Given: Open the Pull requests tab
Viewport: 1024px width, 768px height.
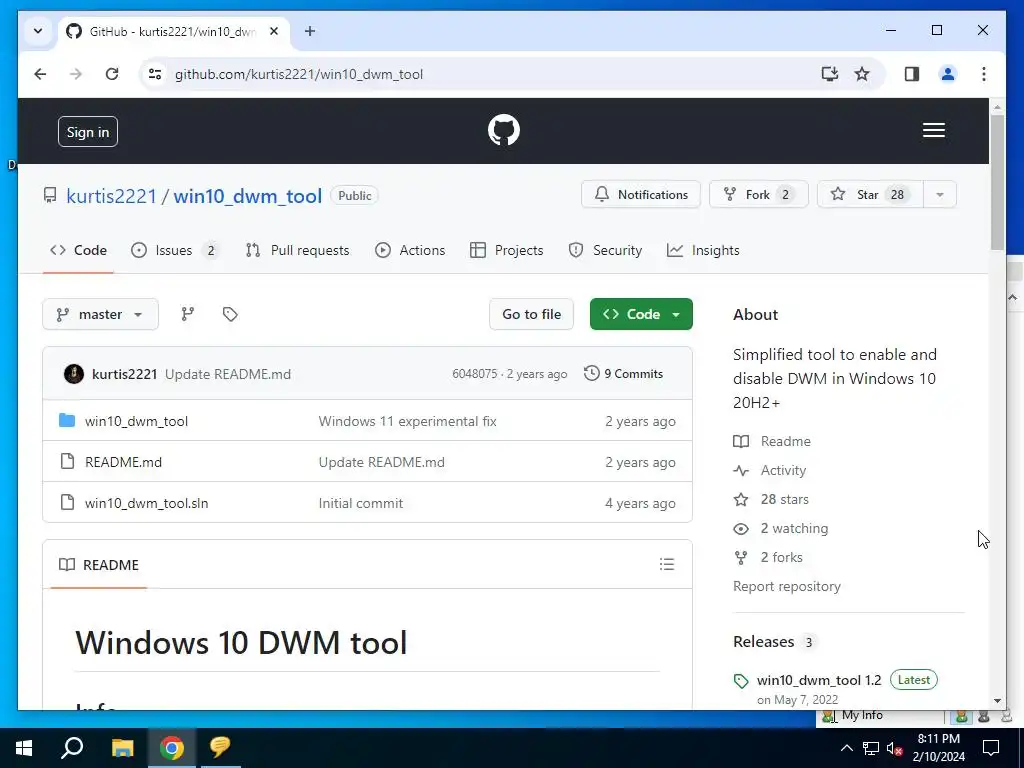Looking at the screenshot, I should pyautogui.click(x=297, y=250).
